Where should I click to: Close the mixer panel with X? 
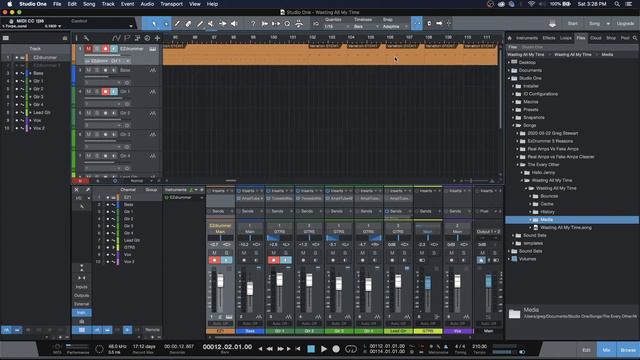click(76, 190)
